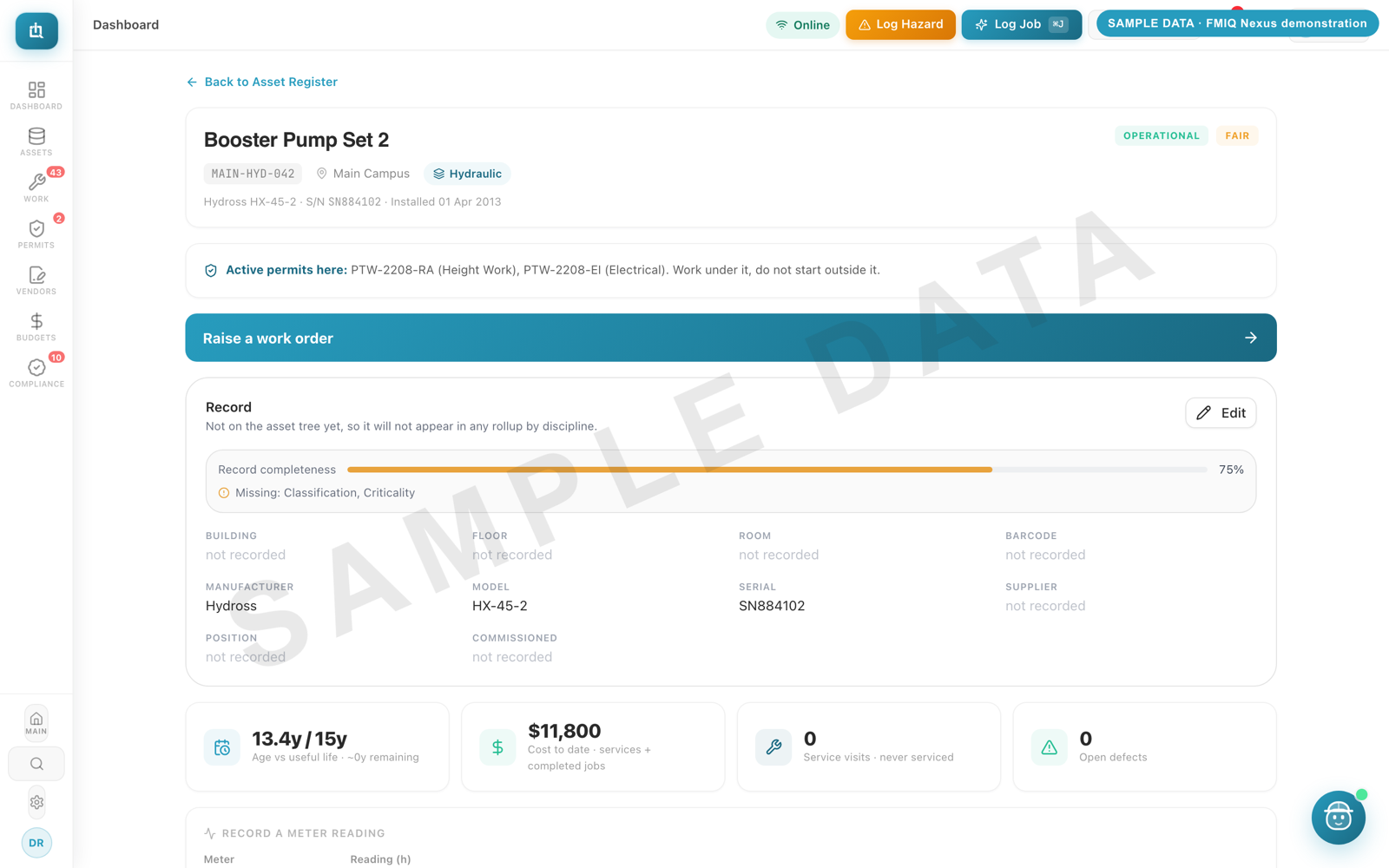This screenshot has width=1389, height=868.
Task: Click the Main Campus location
Action: click(363, 174)
